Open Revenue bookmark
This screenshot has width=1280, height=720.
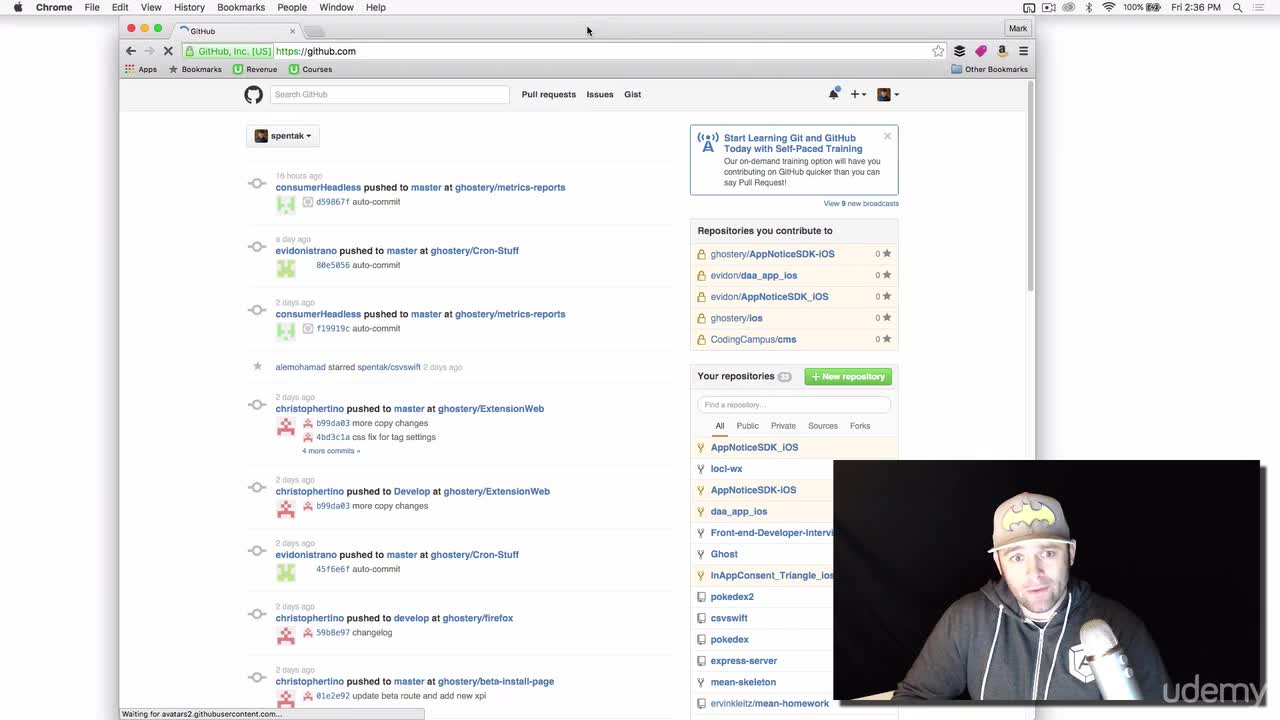(x=255, y=69)
